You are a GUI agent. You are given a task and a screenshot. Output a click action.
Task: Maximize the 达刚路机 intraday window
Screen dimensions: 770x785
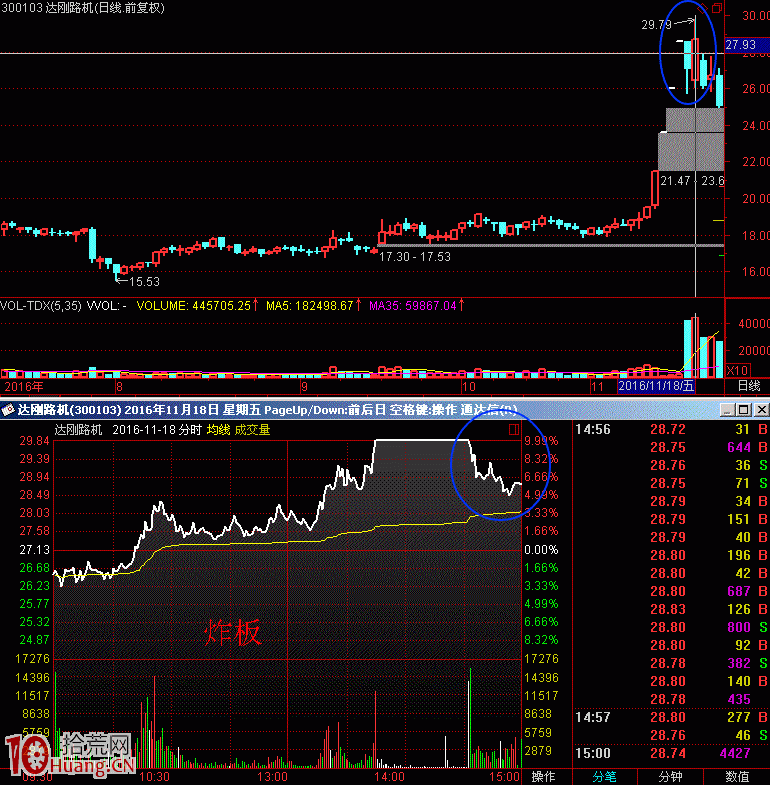pyautogui.click(x=744, y=410)
